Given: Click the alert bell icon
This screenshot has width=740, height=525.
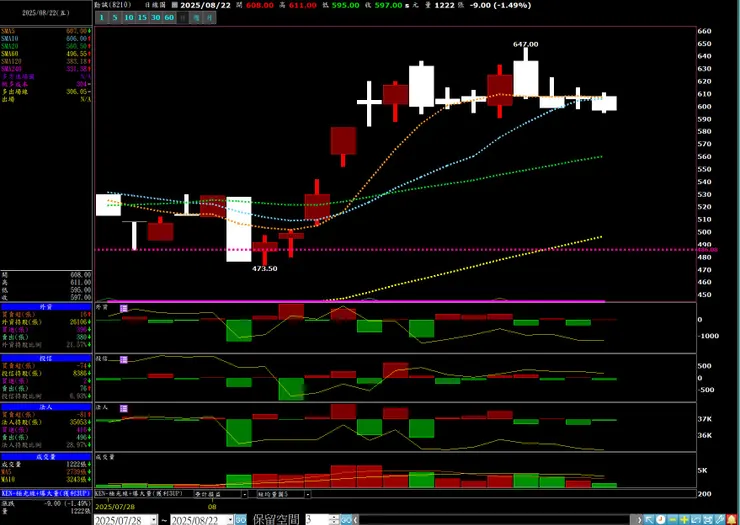Looking at the screenshot, I should pos(731,519).
